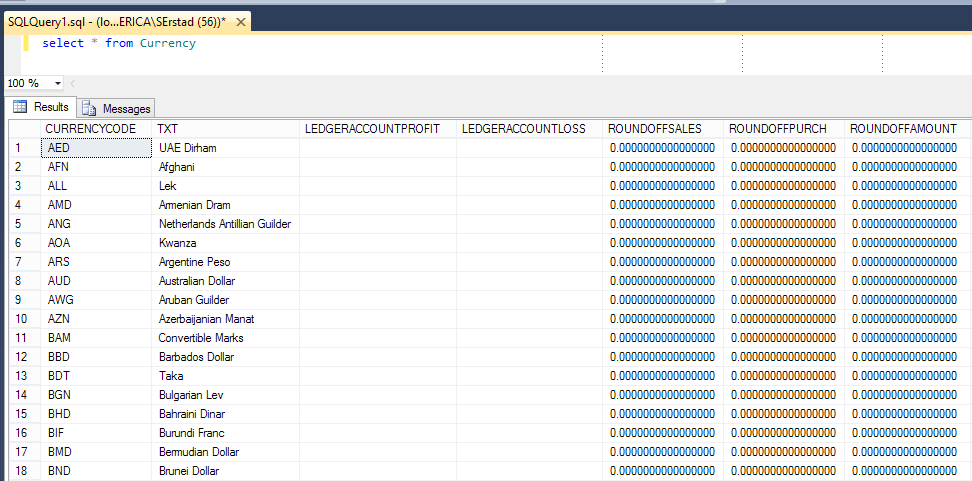Click the Australian Dollar text cell

click(x=197, y=281)
